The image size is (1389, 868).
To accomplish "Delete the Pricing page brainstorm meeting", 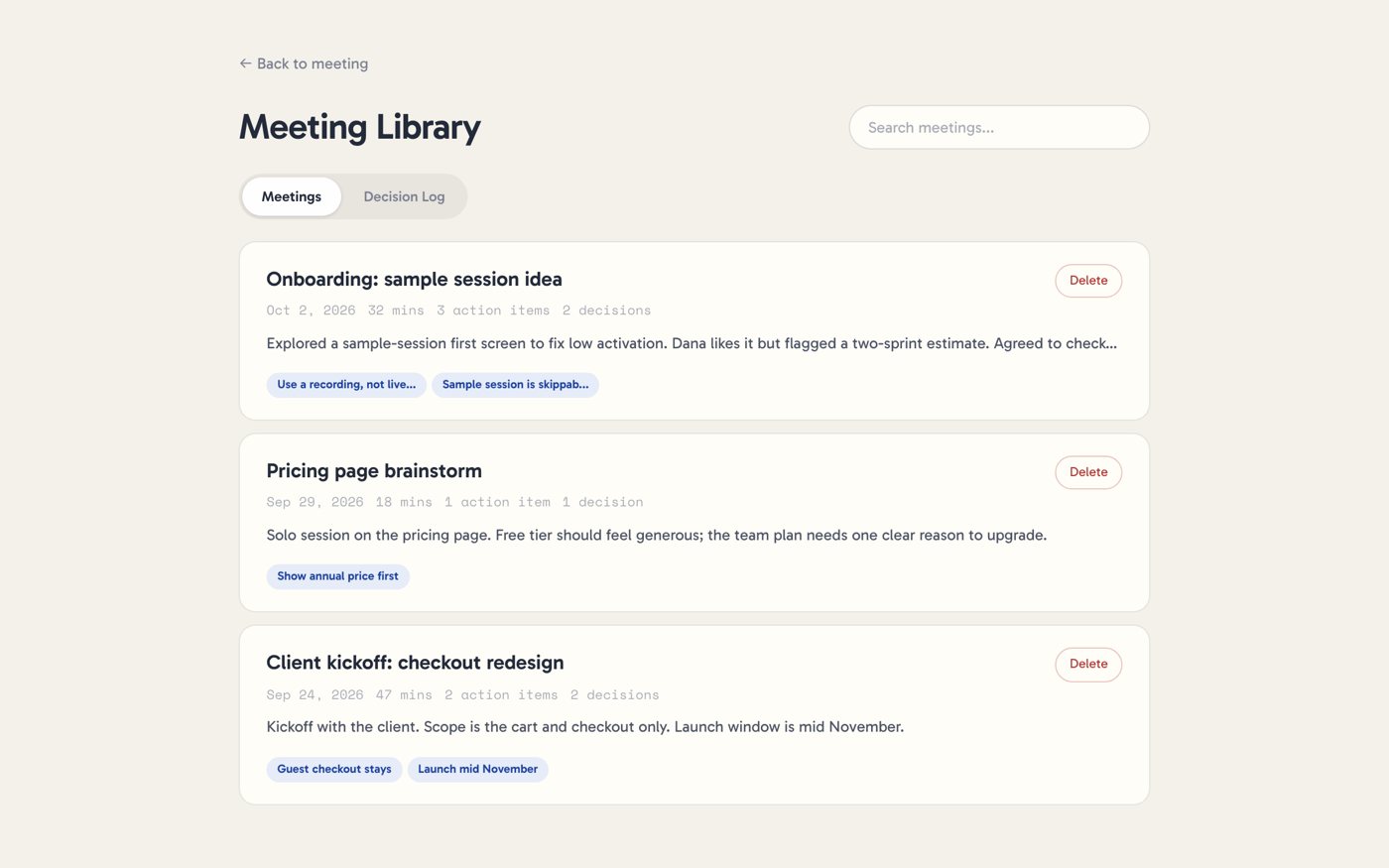I will pyautogui.click(x=1088, y=472).
